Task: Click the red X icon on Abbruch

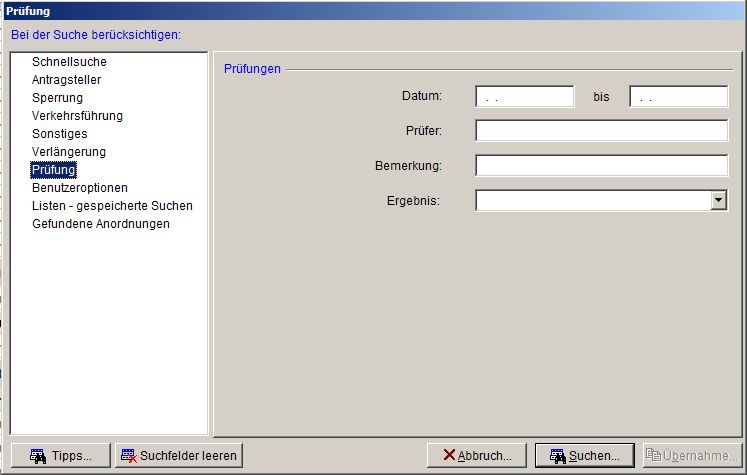Action: point(449,455)
